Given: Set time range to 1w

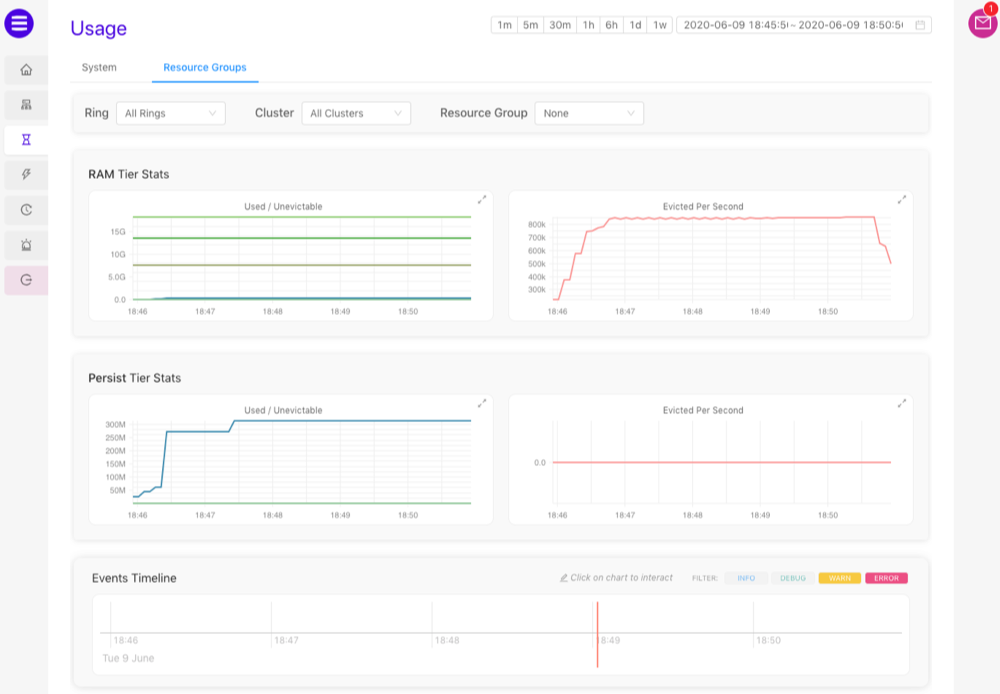Looking at the screenshot, I should 660,25.
